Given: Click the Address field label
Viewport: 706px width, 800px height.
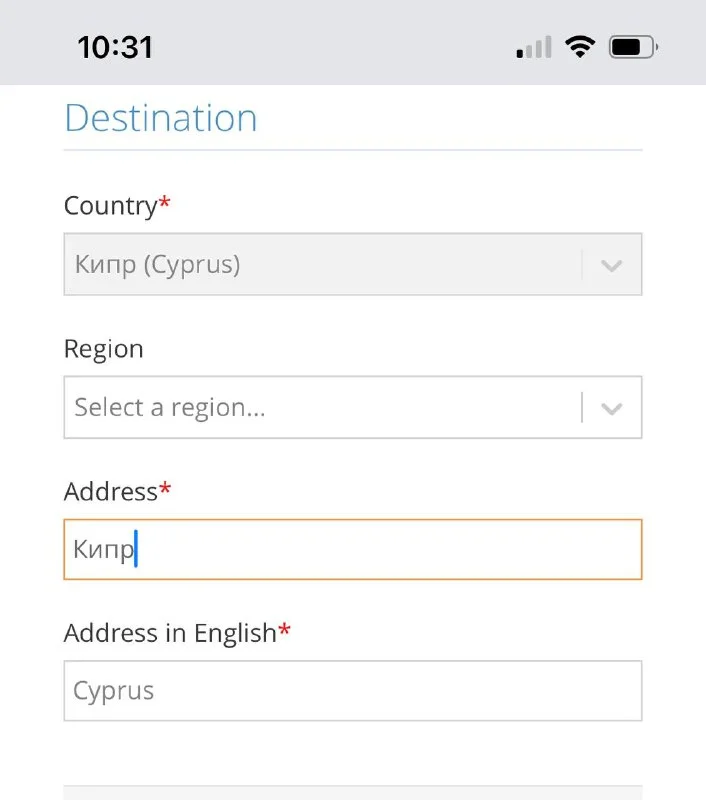Looking at the screenshot, I should pos(110,491).
